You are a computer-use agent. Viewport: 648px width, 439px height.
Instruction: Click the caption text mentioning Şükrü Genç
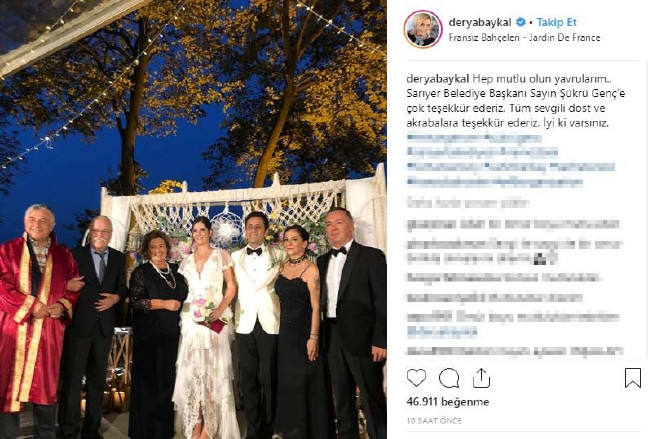point(516,93)
